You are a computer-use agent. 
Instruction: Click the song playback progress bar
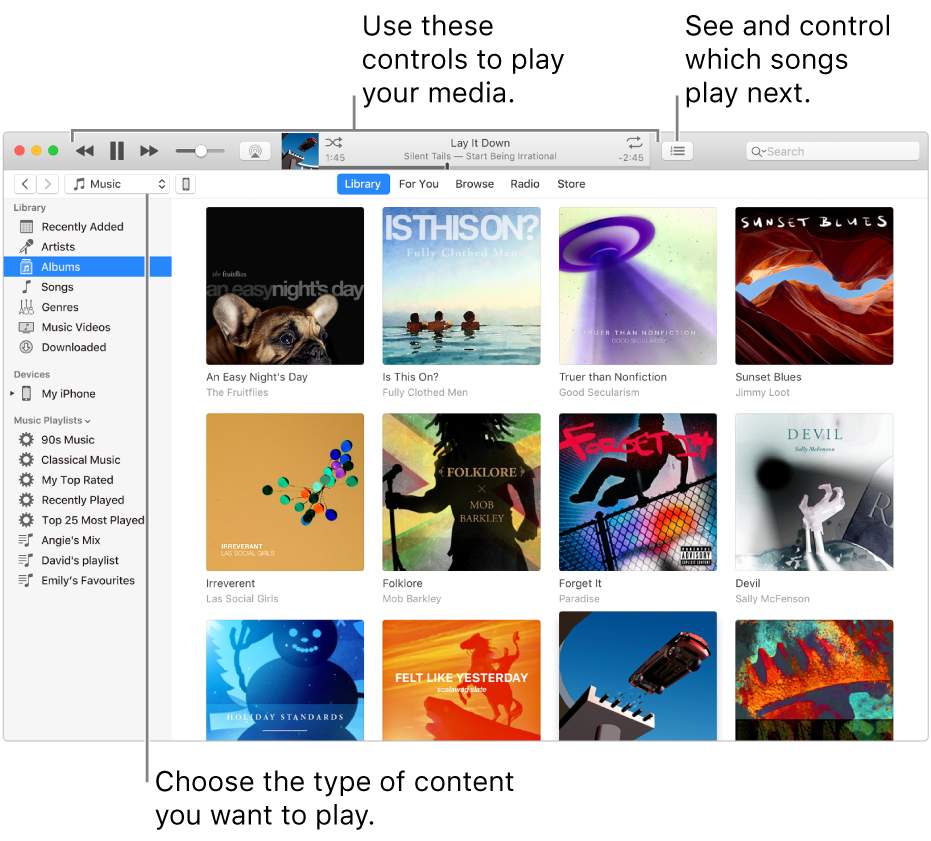(484, 167)
